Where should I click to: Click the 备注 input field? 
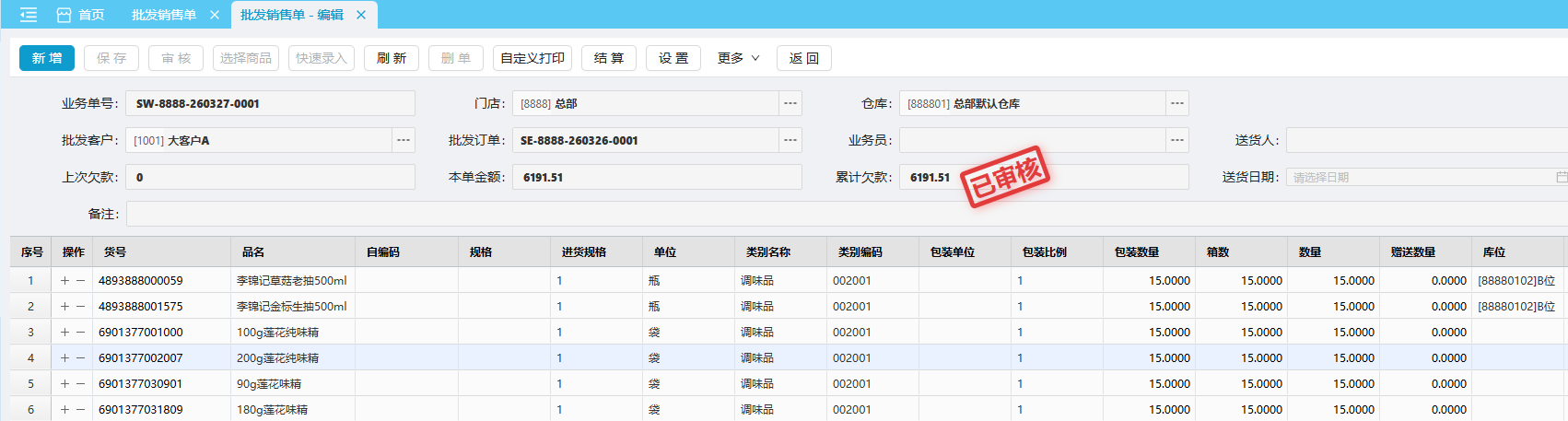pyautogui.click(x=829, y=214)
